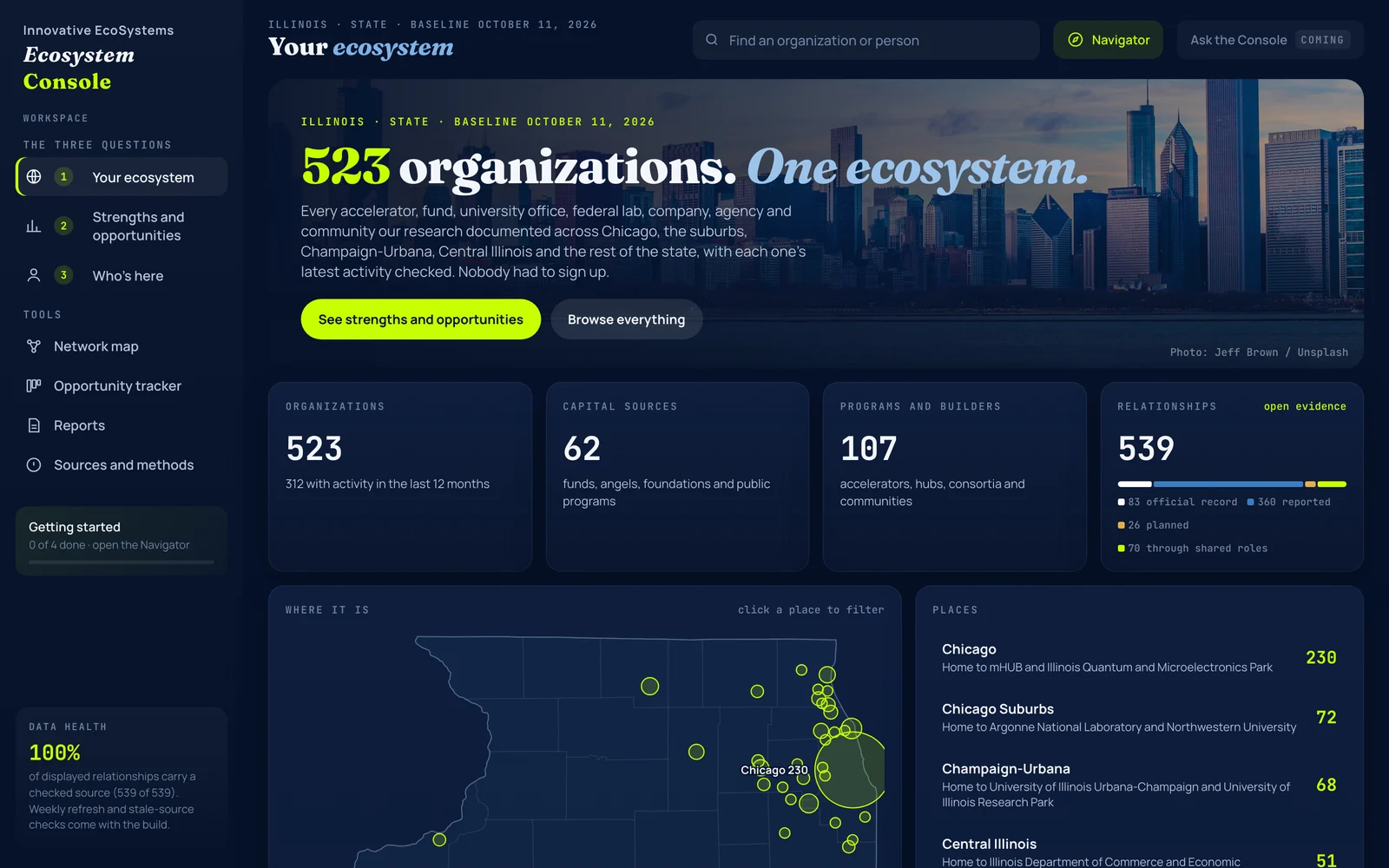Click the Navigator button
Image resolution: width=1389 pixels, height=868 pixels.
click(x=1108, y=40)
